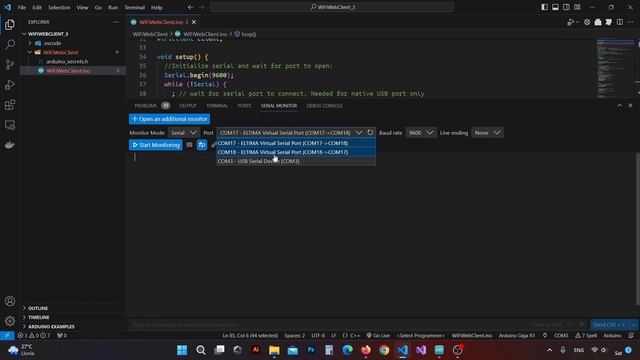Screen dimensions: 640x360
Task: Click Open an additional monitor button
Action: (169, 119)
